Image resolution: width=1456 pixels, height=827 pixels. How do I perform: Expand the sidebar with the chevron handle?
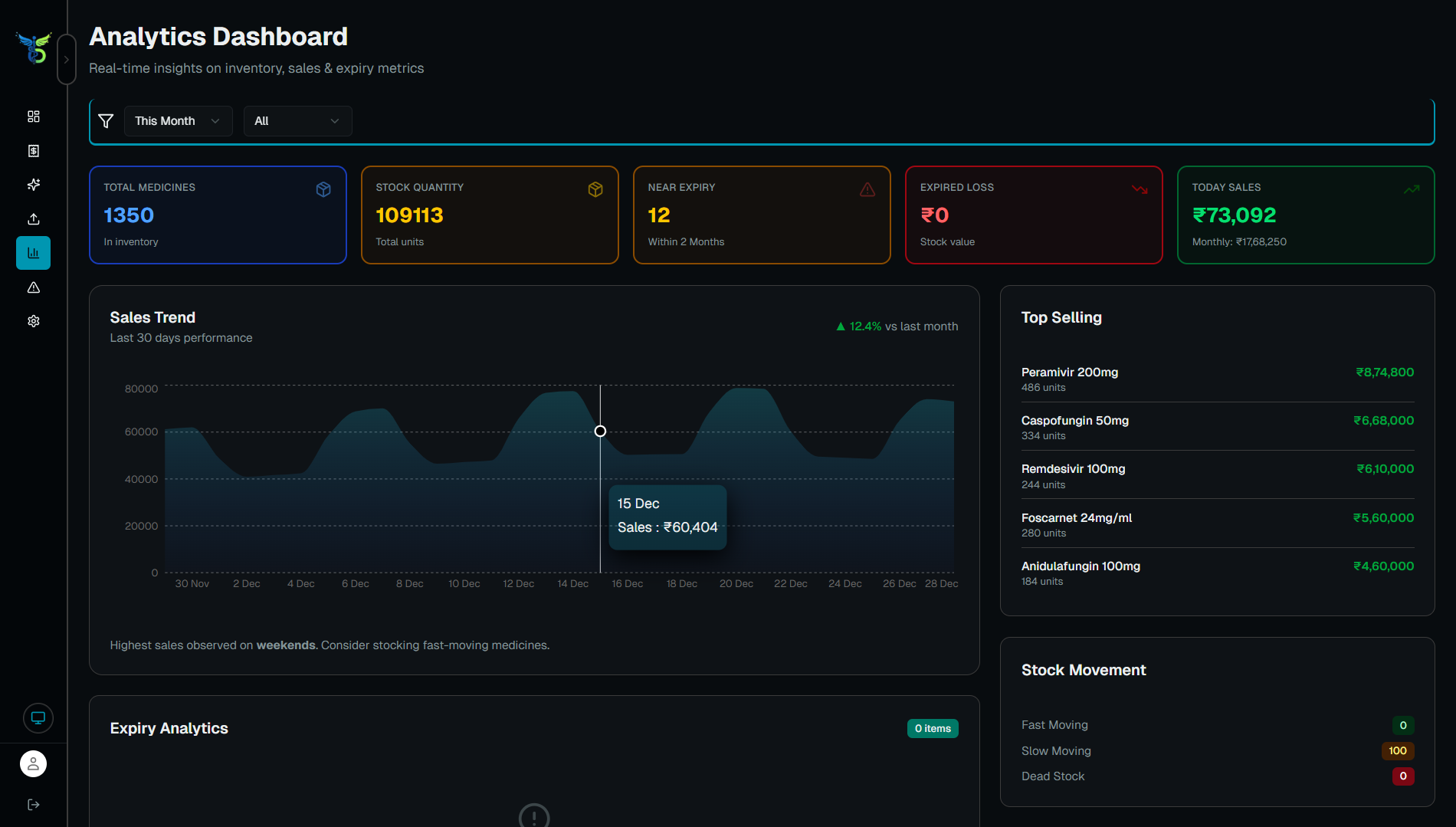(x=67, y=60)
